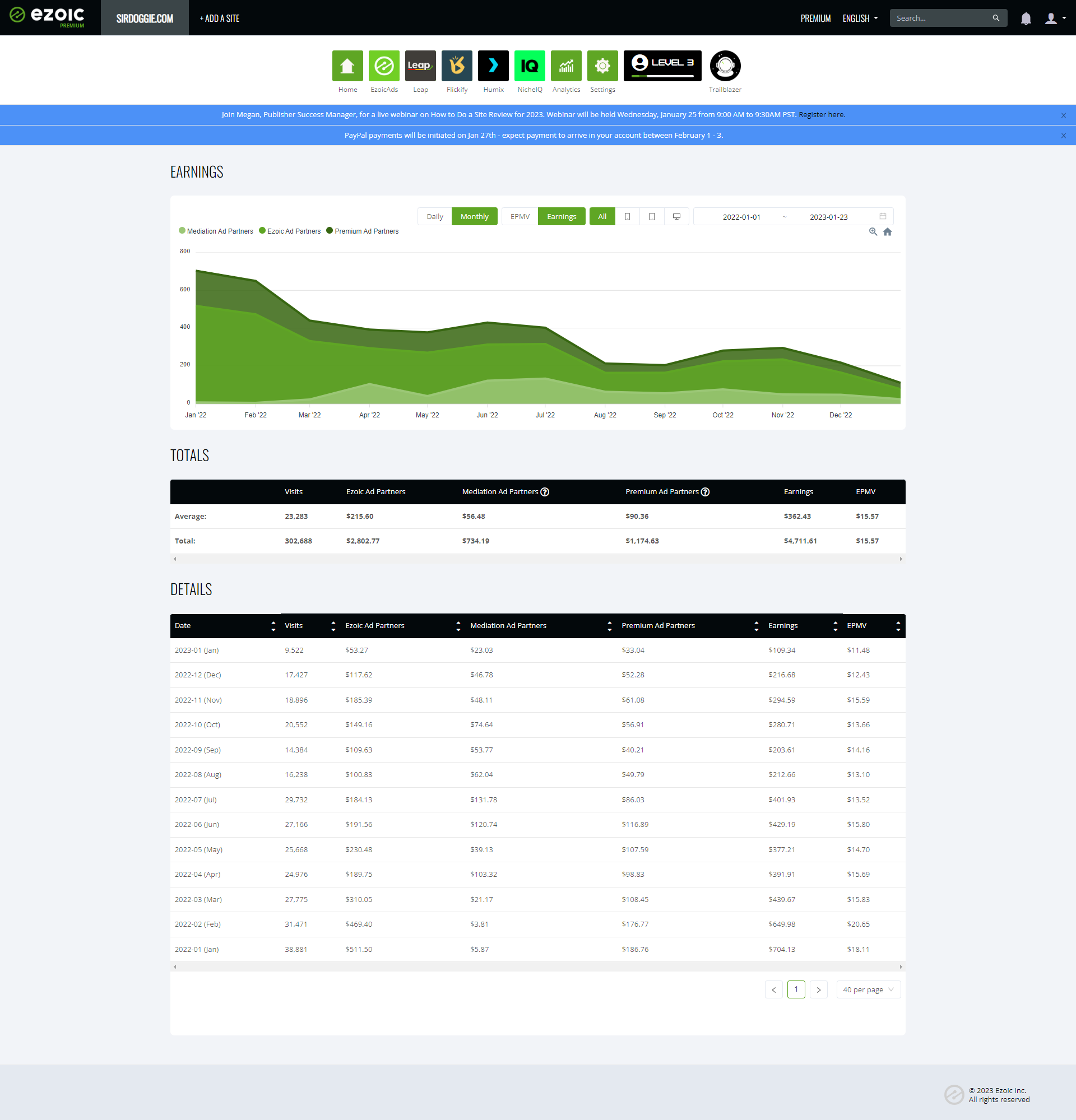The height and width of the screenshot is (1120, 1076).
Task: Dismiss the webinar announcement banner
Action: (1064, 115)
